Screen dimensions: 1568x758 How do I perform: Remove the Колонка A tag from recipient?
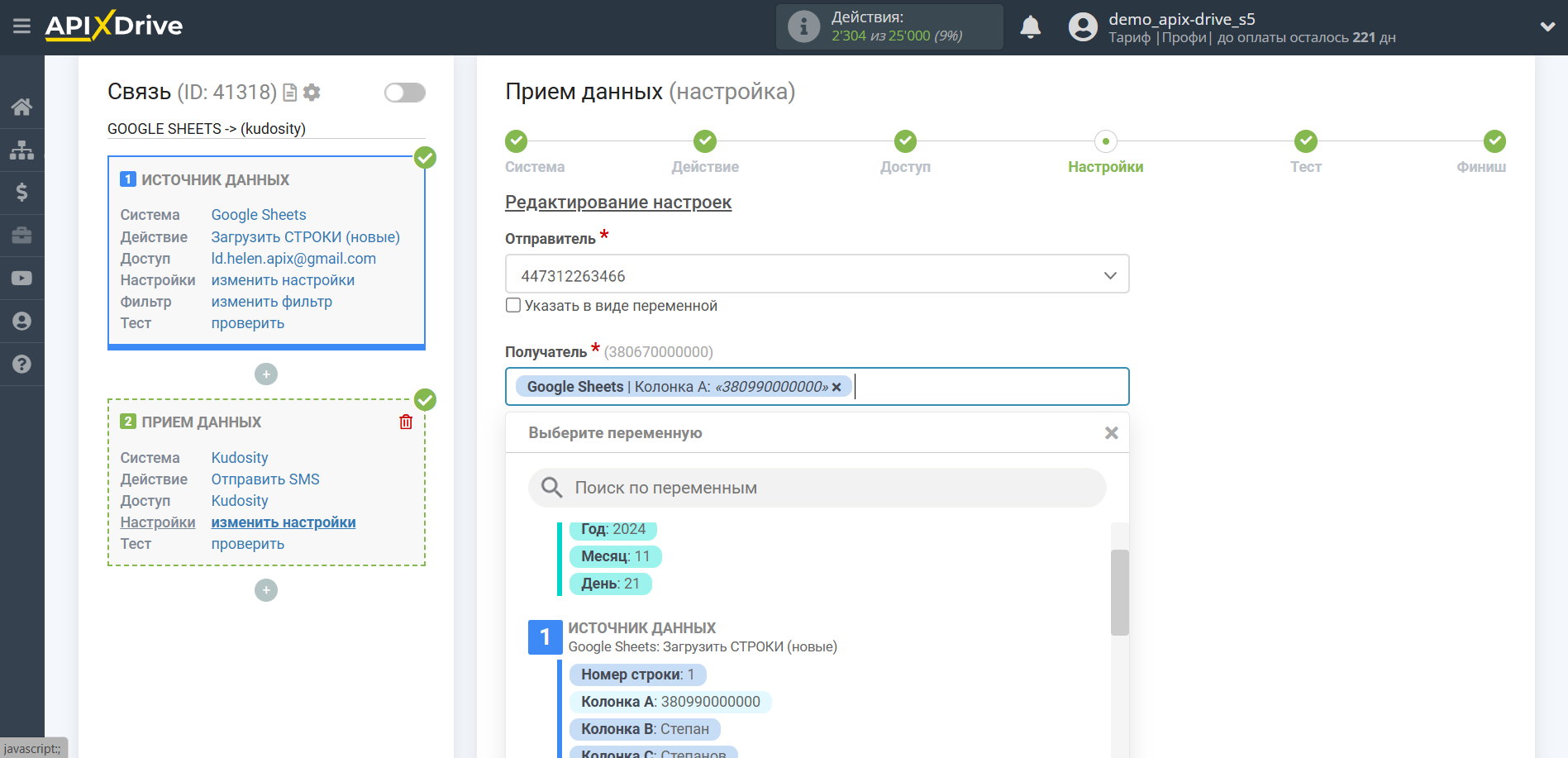836,387
